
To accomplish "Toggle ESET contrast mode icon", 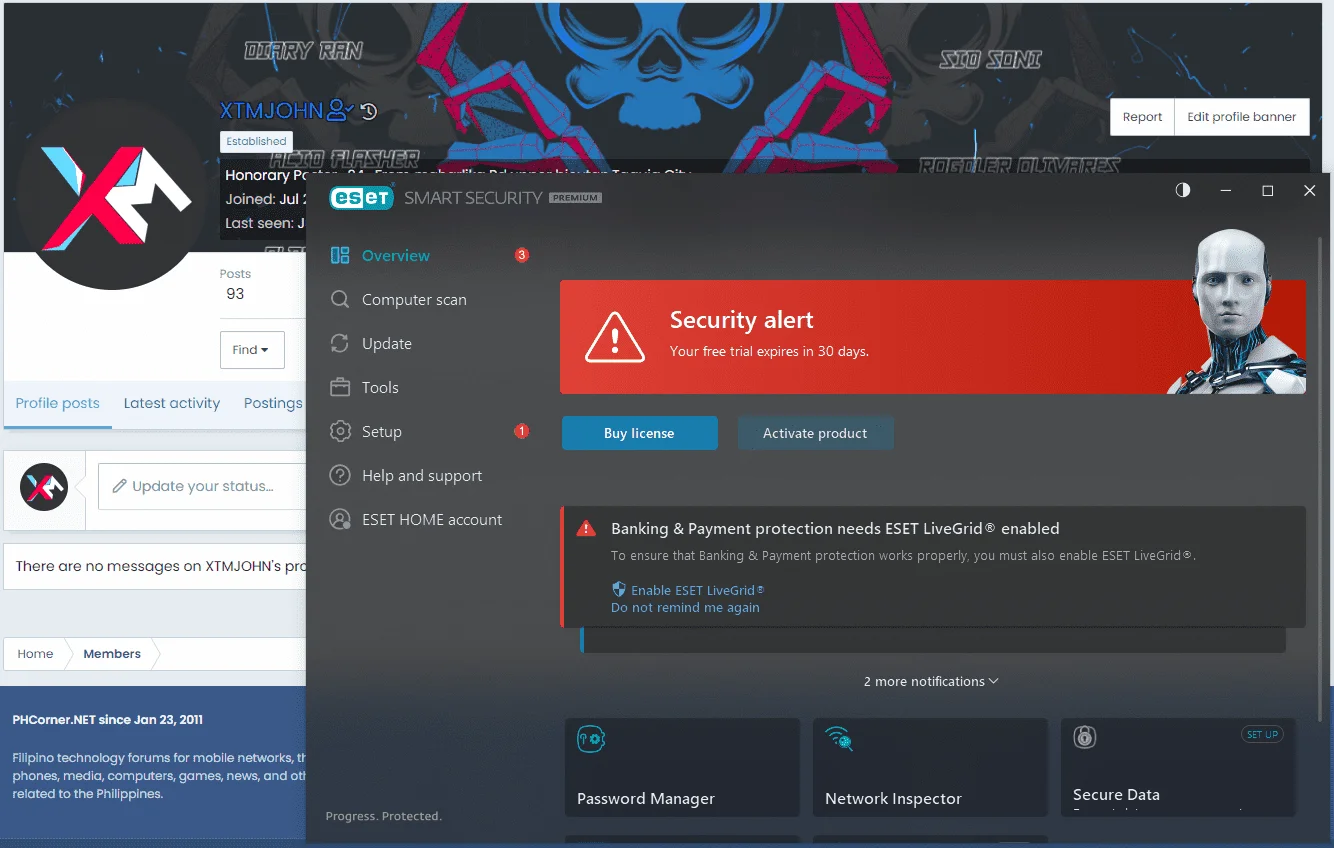I will pos(1183,190).
